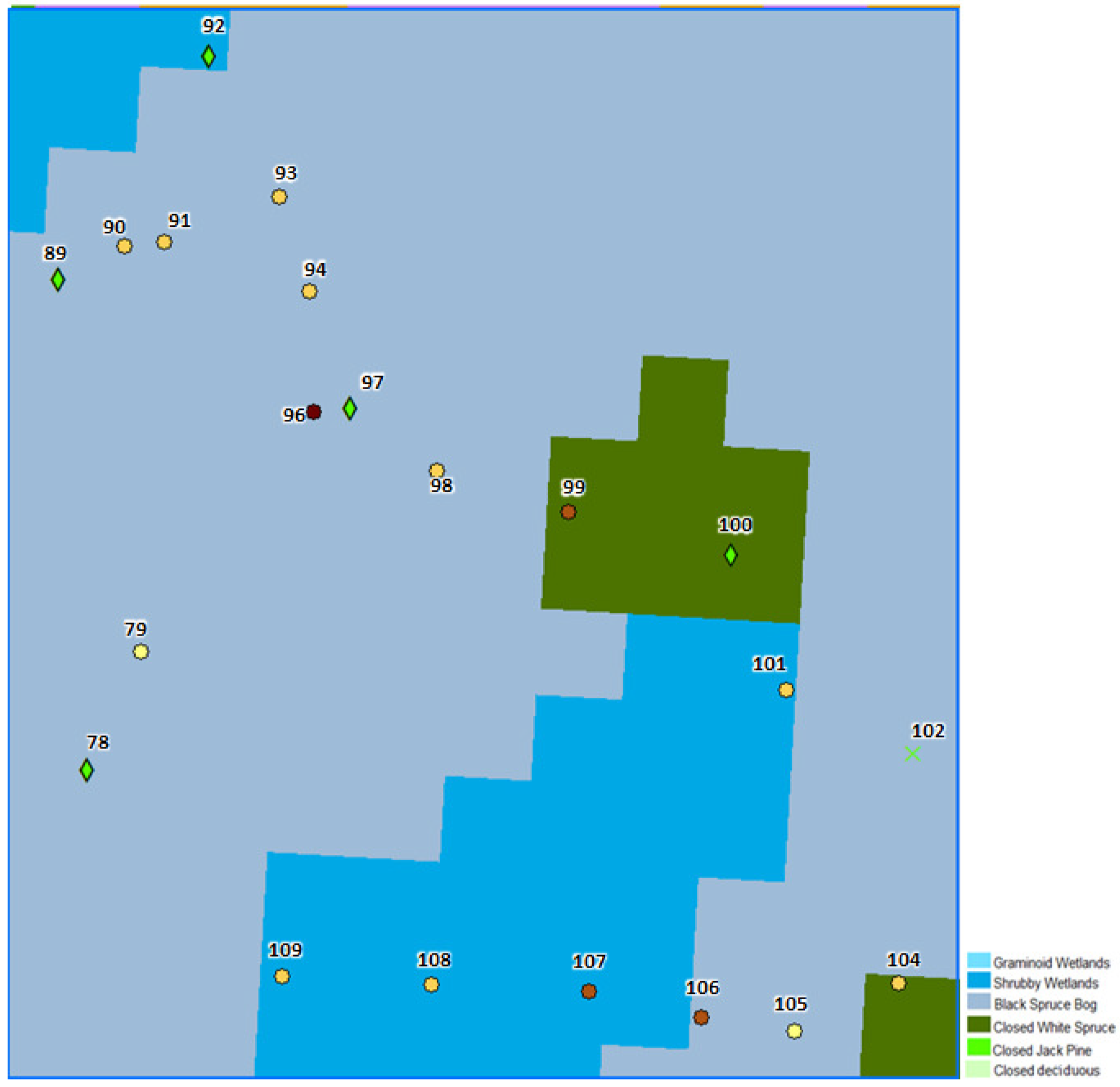Select the orange point labeled 109
Viewport: 1120px width, 1087px height.
pos(282,977)
